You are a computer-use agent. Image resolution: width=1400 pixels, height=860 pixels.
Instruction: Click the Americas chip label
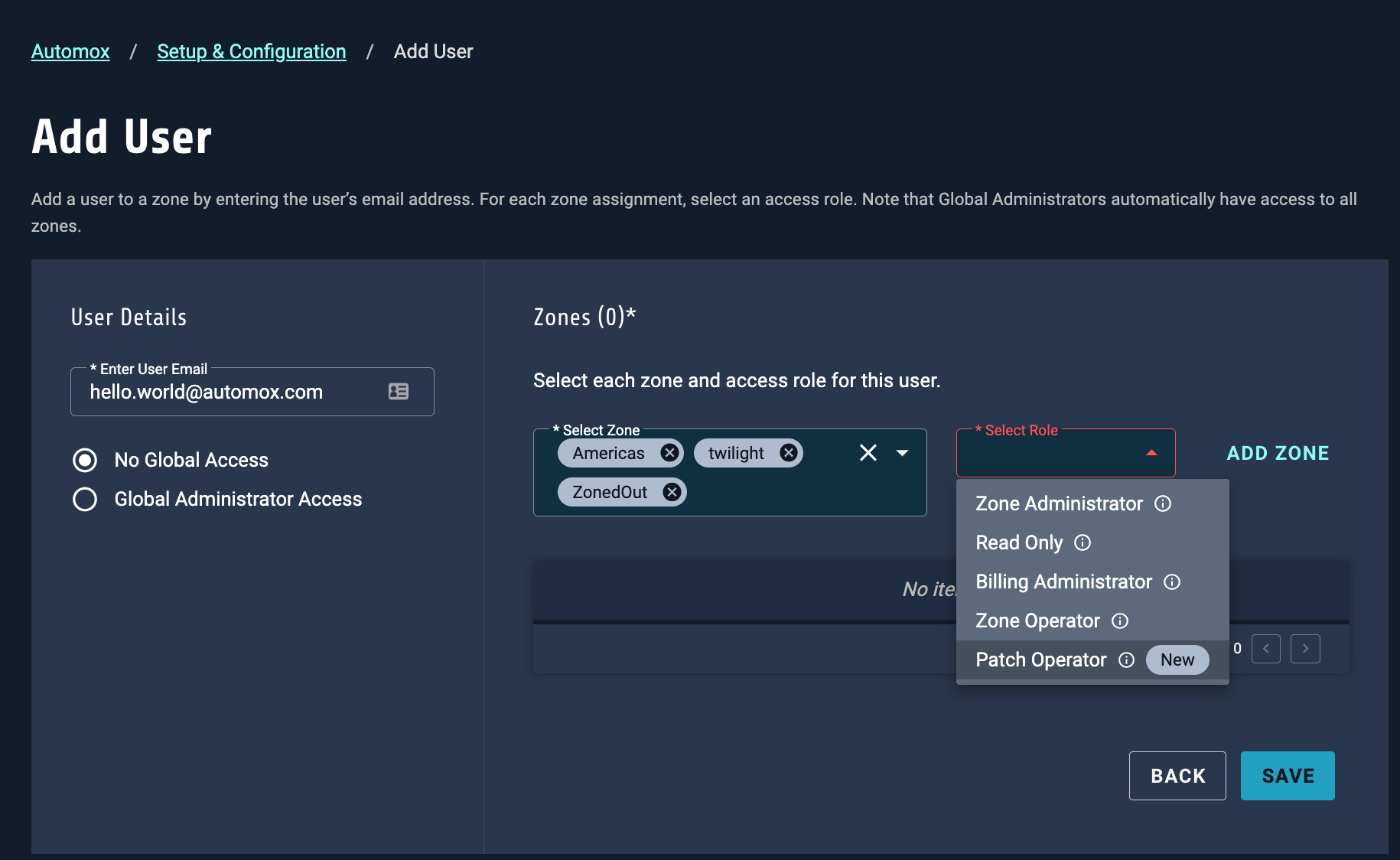click(609, 453)
